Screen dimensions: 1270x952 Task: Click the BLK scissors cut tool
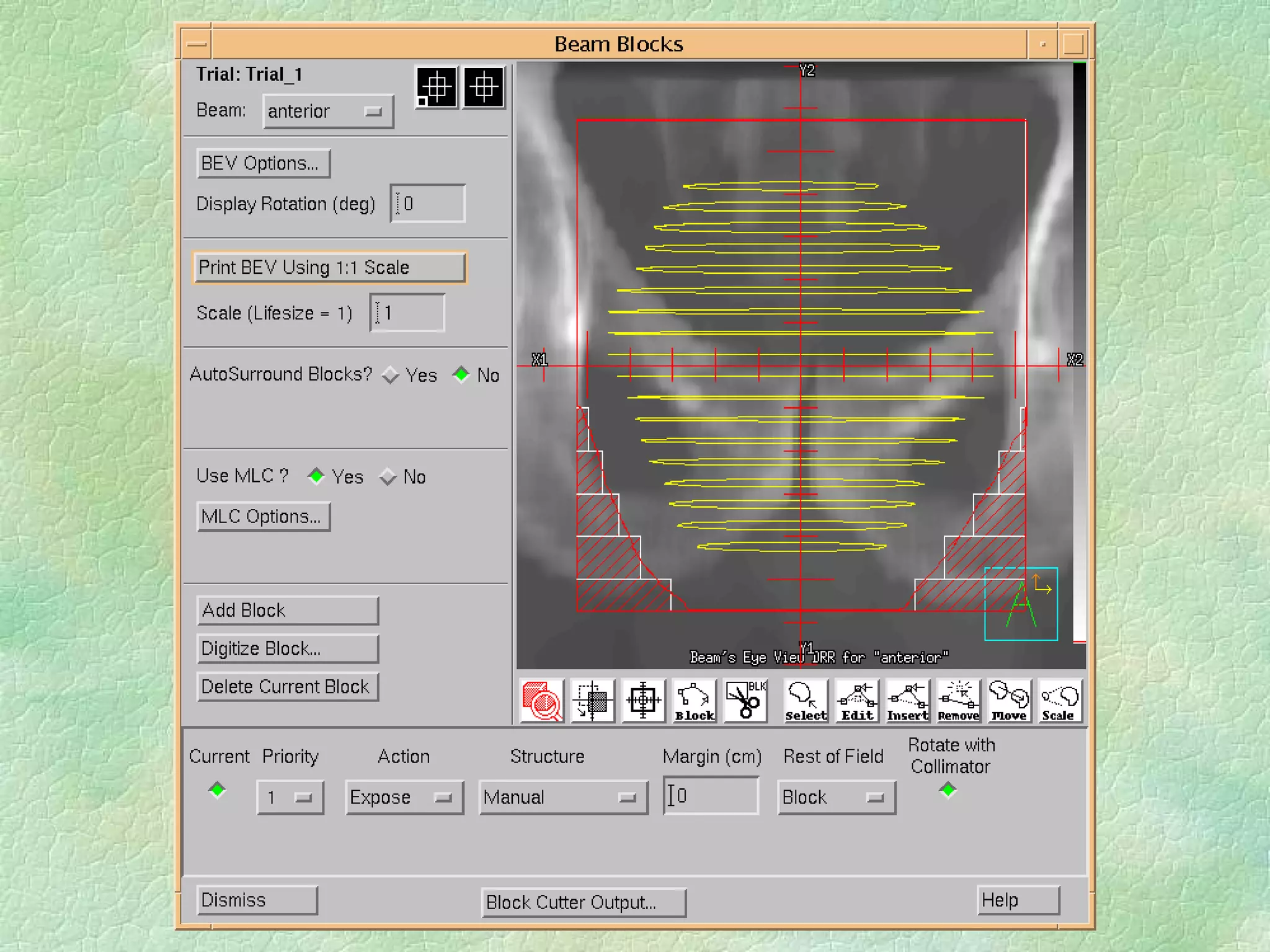(745, 701)
